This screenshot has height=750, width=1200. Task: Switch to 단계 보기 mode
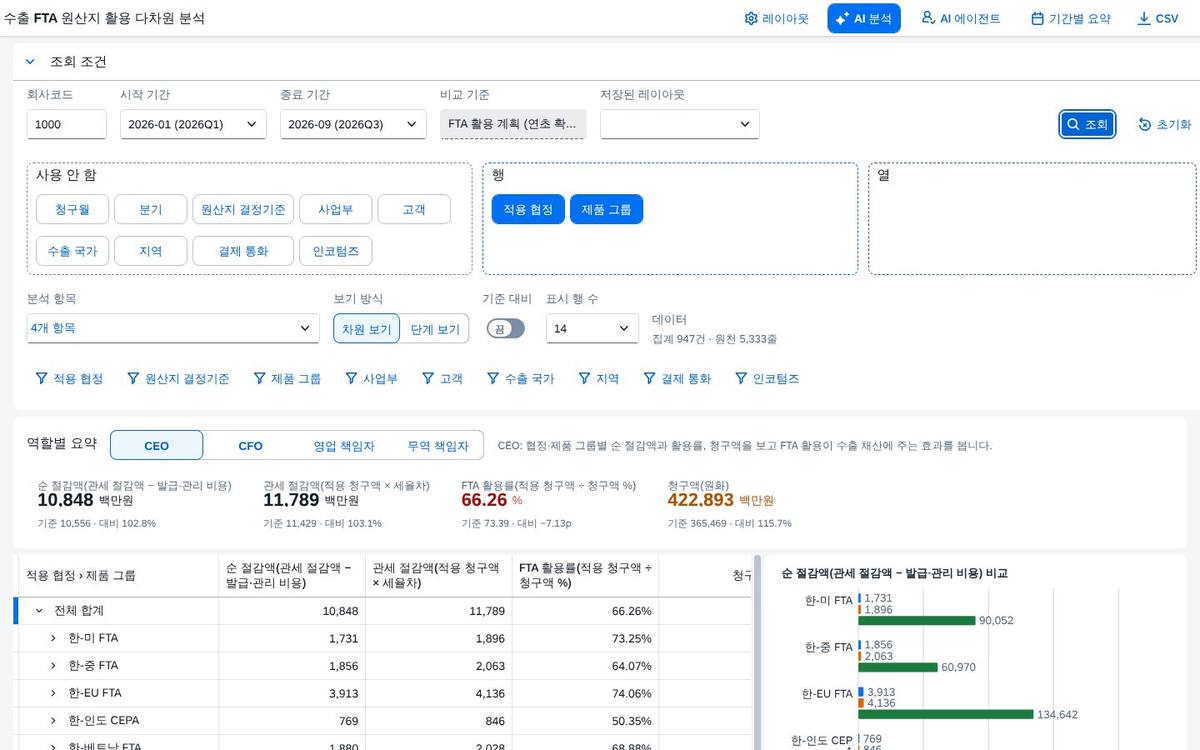(435, 328)
